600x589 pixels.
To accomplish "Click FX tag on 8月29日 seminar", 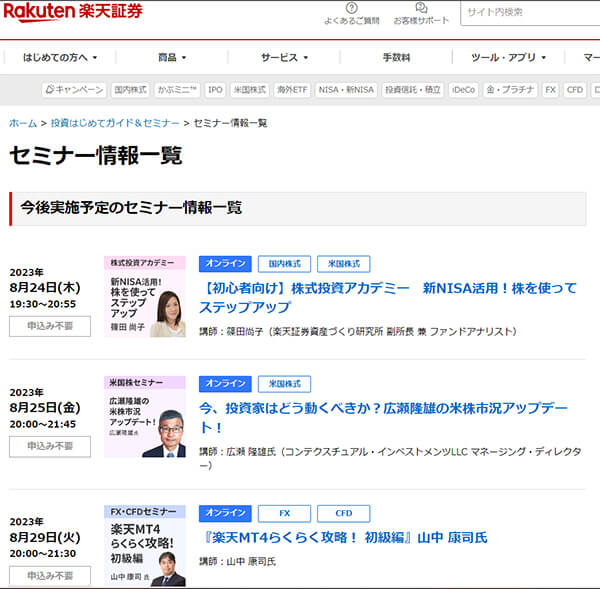I will (x=284, y=513).
